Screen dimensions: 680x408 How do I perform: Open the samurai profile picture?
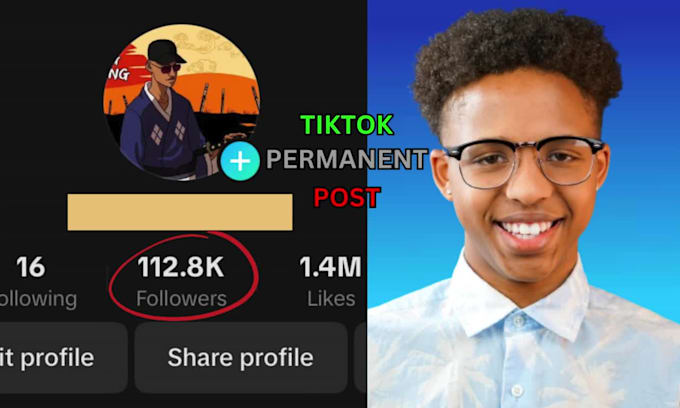point(182,102)
